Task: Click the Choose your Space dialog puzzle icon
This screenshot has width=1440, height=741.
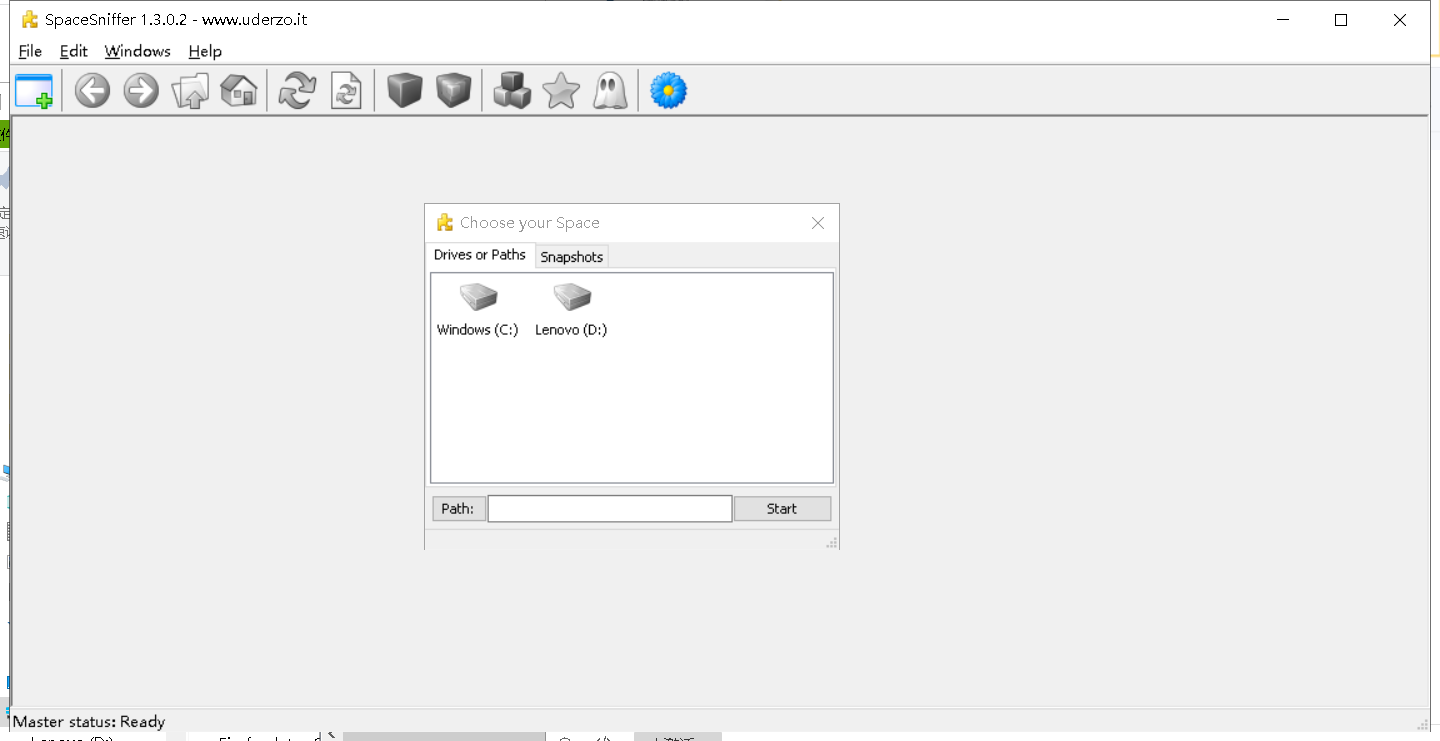Action: tap(445, 222)
